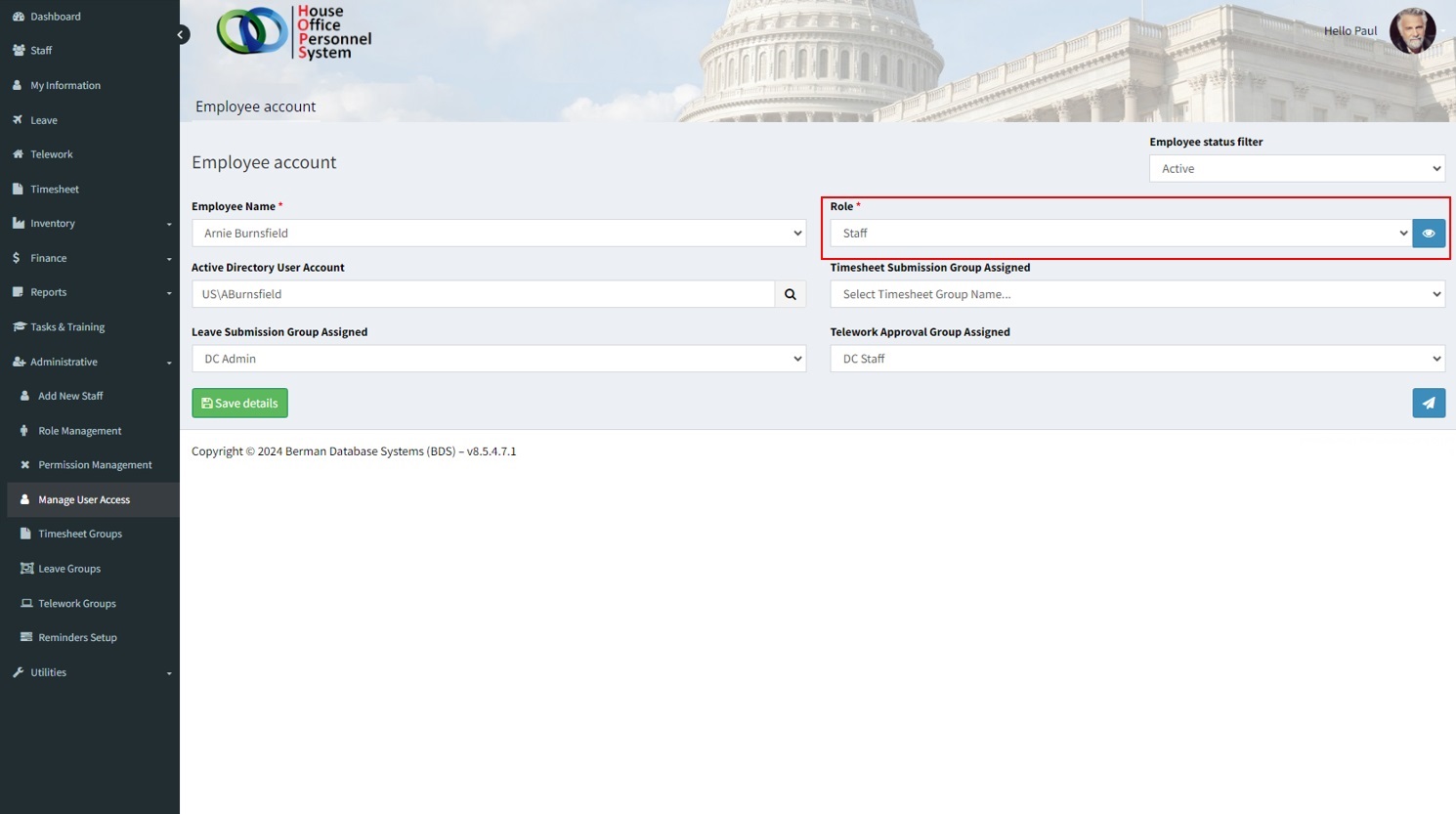Open Dashboard from the sidebar
This screenshot has width=1456, height=814.
pyautogui.click(x=55, y=17)
